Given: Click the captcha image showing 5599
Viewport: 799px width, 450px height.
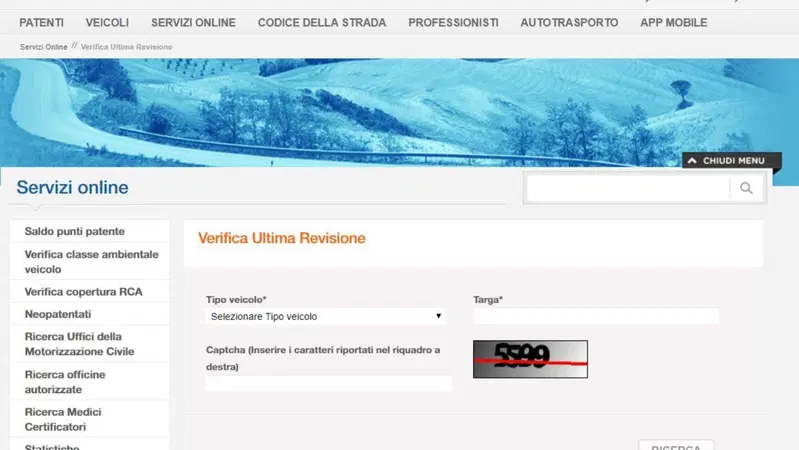Looking at the screenshot, I should click(x=530, y=359).
